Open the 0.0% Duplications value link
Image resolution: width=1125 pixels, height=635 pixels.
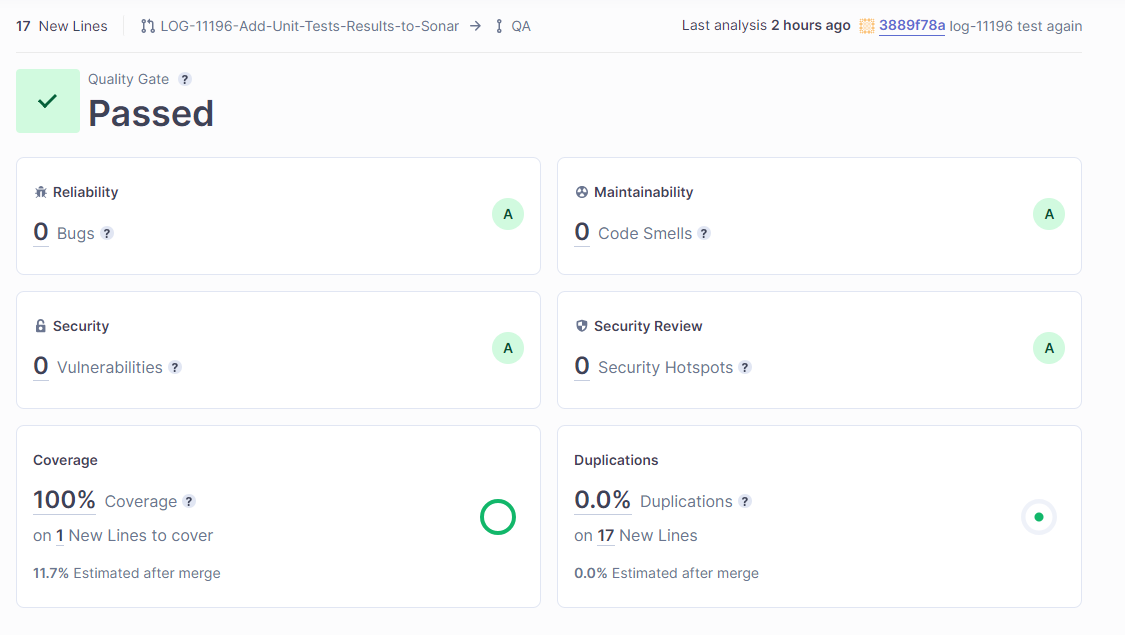coord(602,500)
